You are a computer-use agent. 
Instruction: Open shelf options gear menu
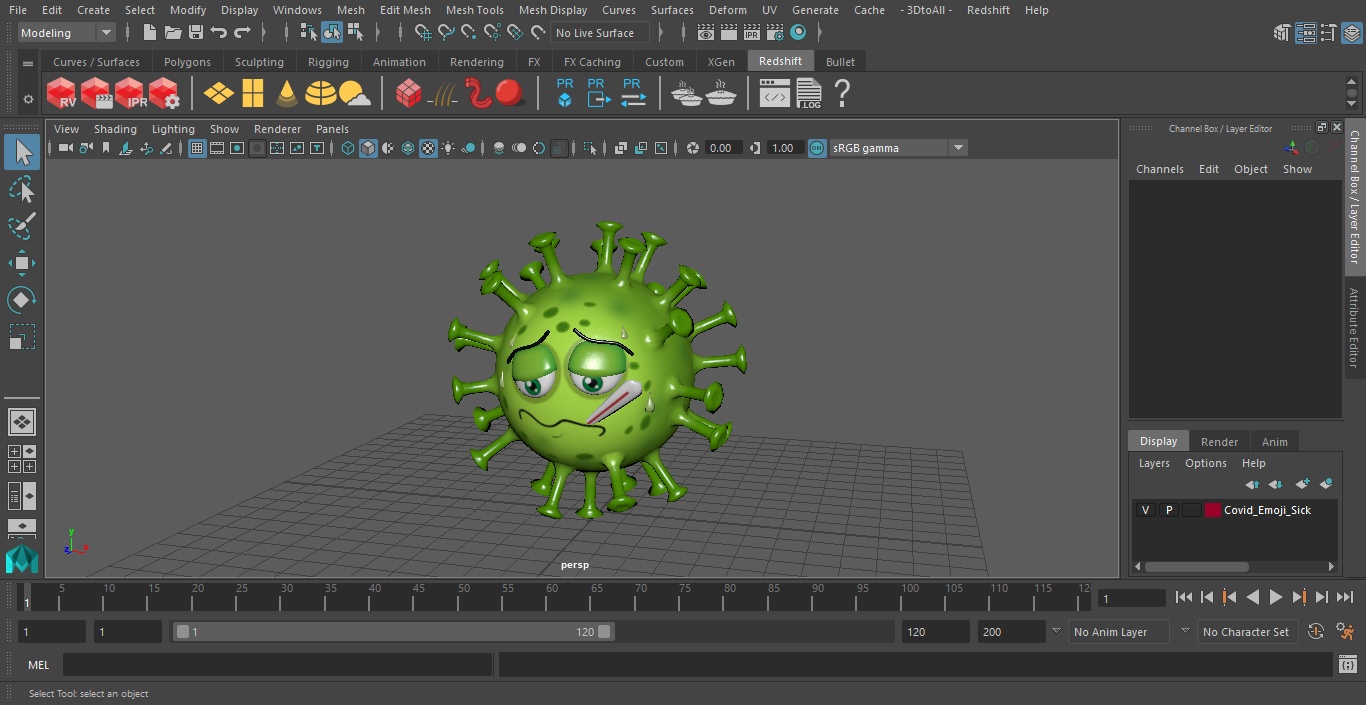(x=28, y=99)
